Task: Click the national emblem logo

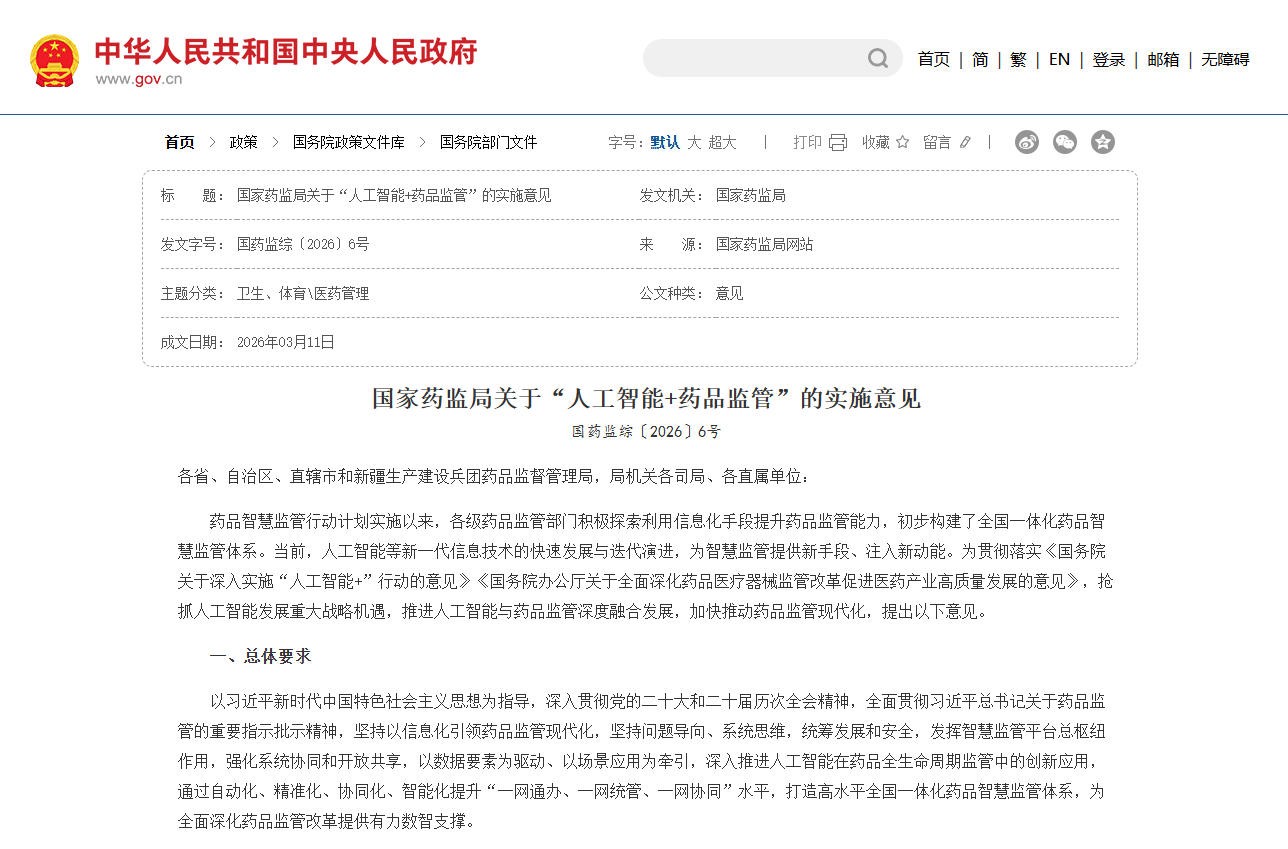Action: [x=54, y=60]
